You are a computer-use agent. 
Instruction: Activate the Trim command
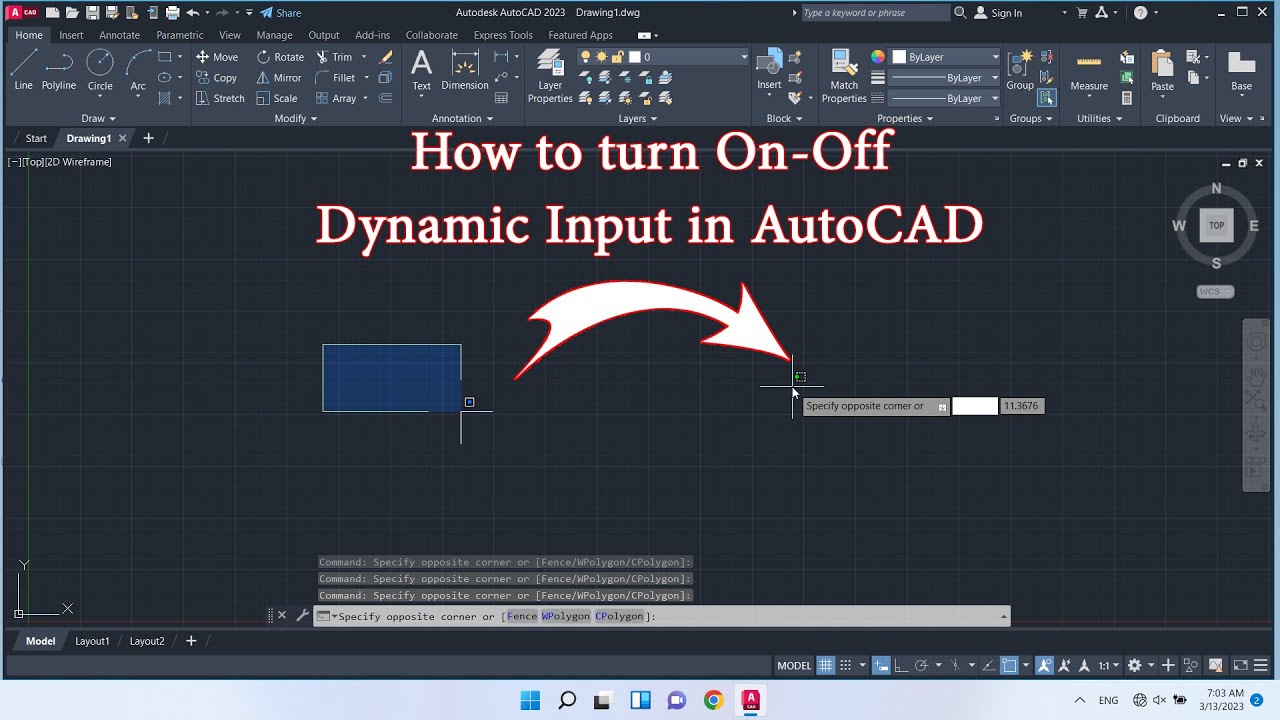[334, 57]
